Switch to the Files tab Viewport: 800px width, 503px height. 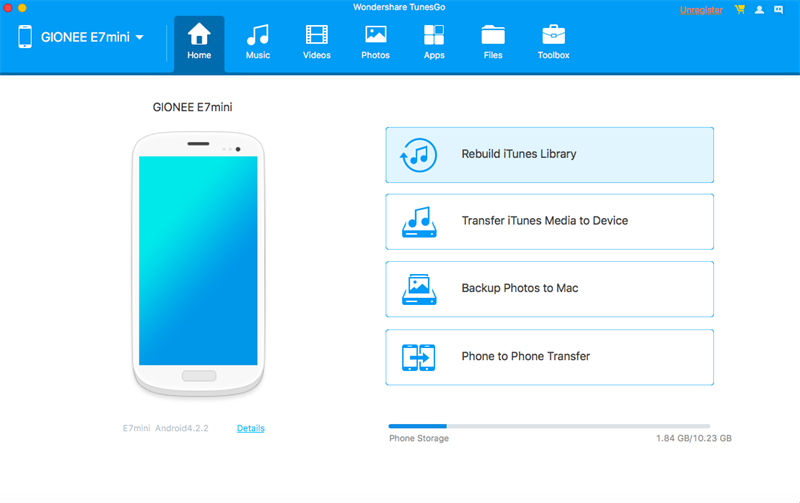(493, 43)
